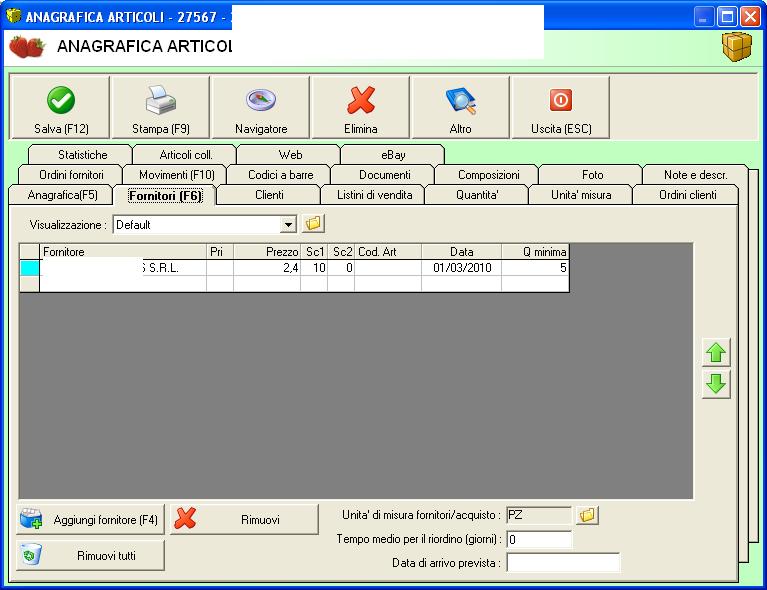Click the Data di arrivo prevista field
767x590 pixels.
[563, 563]
